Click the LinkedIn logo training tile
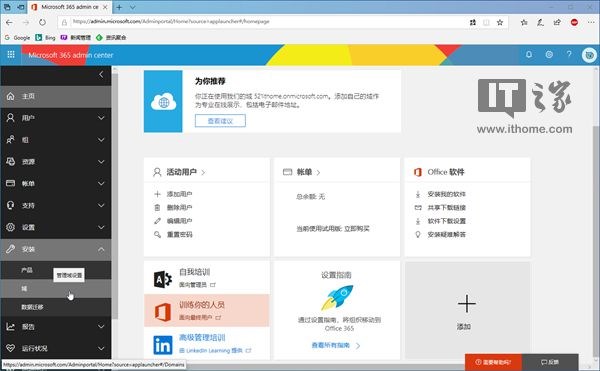 [163, 345]
